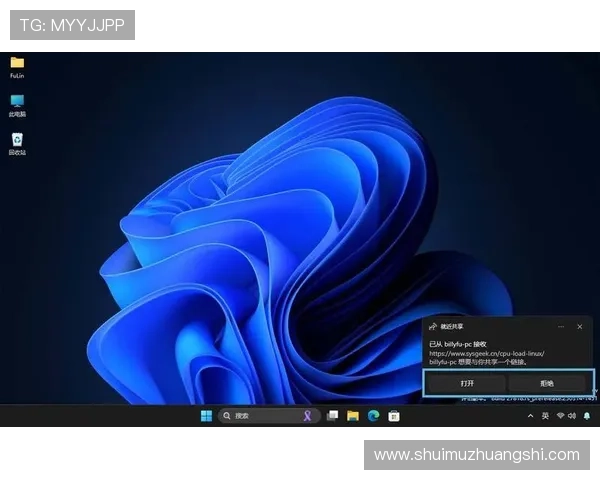Open Task View from the taskbar

click(333, 416)
